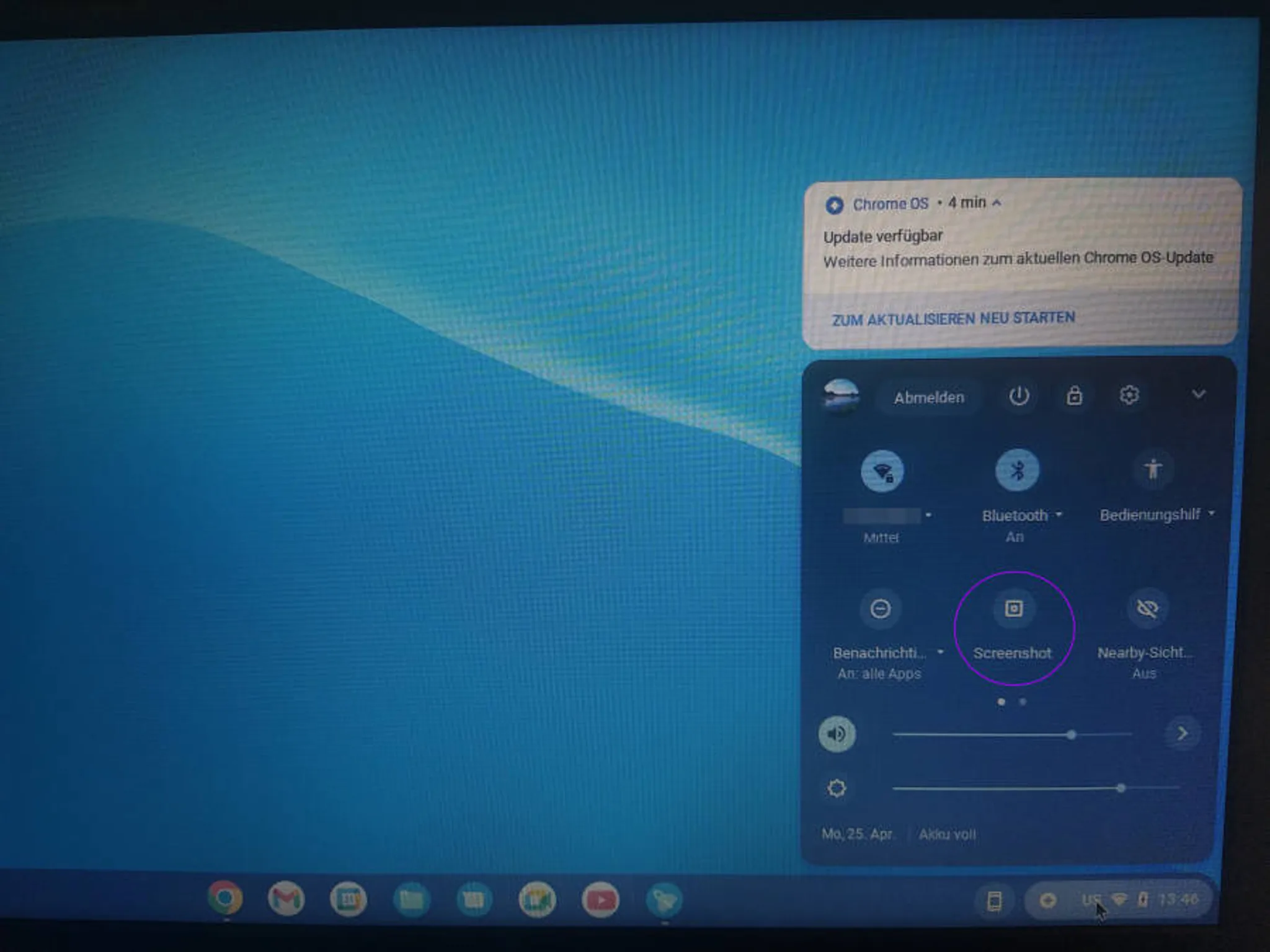1270x952 pixels.
Task: Click the Chrome OS notification icon
Action: point(835,205)
